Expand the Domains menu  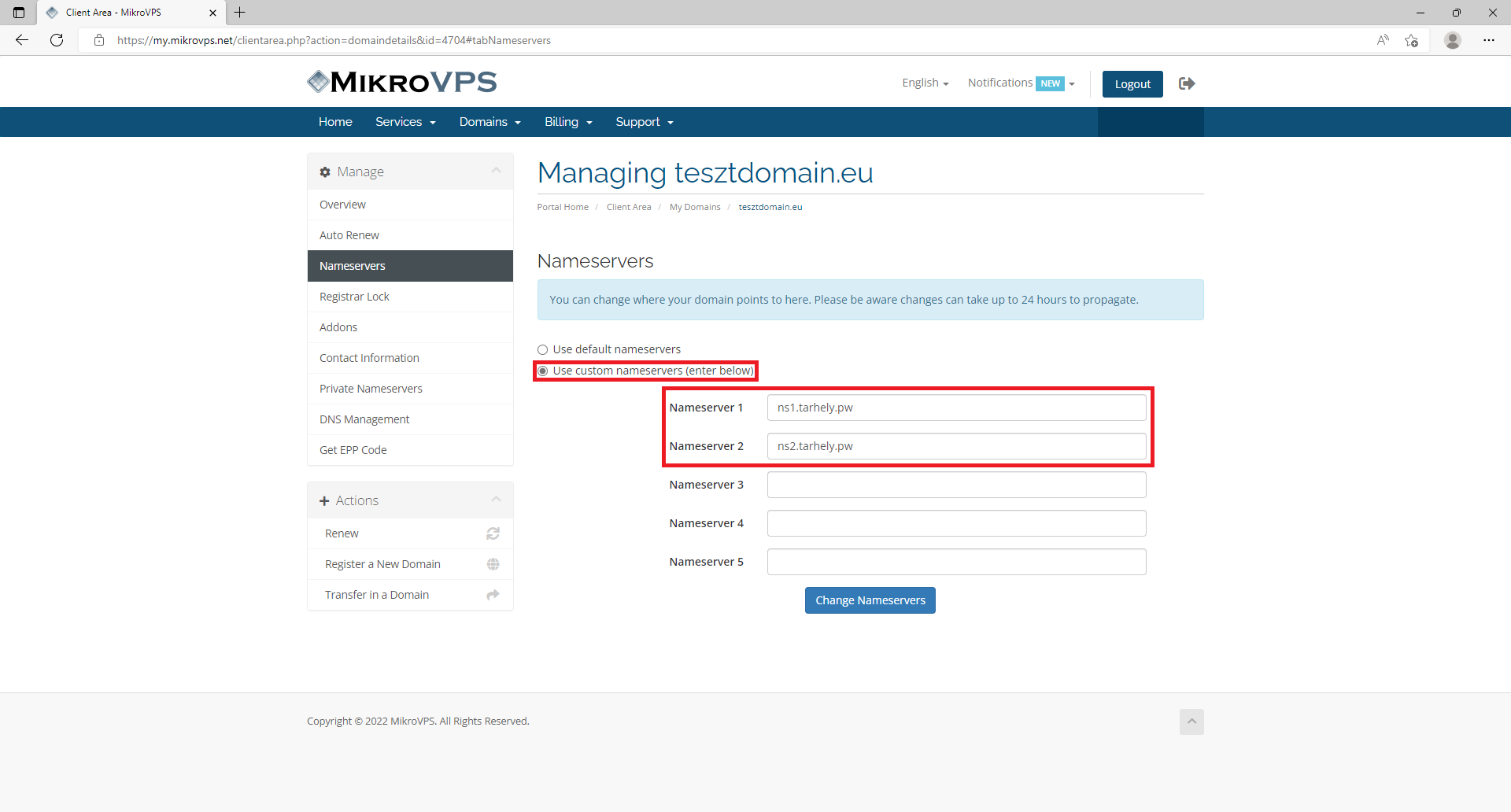pos(490,122)
